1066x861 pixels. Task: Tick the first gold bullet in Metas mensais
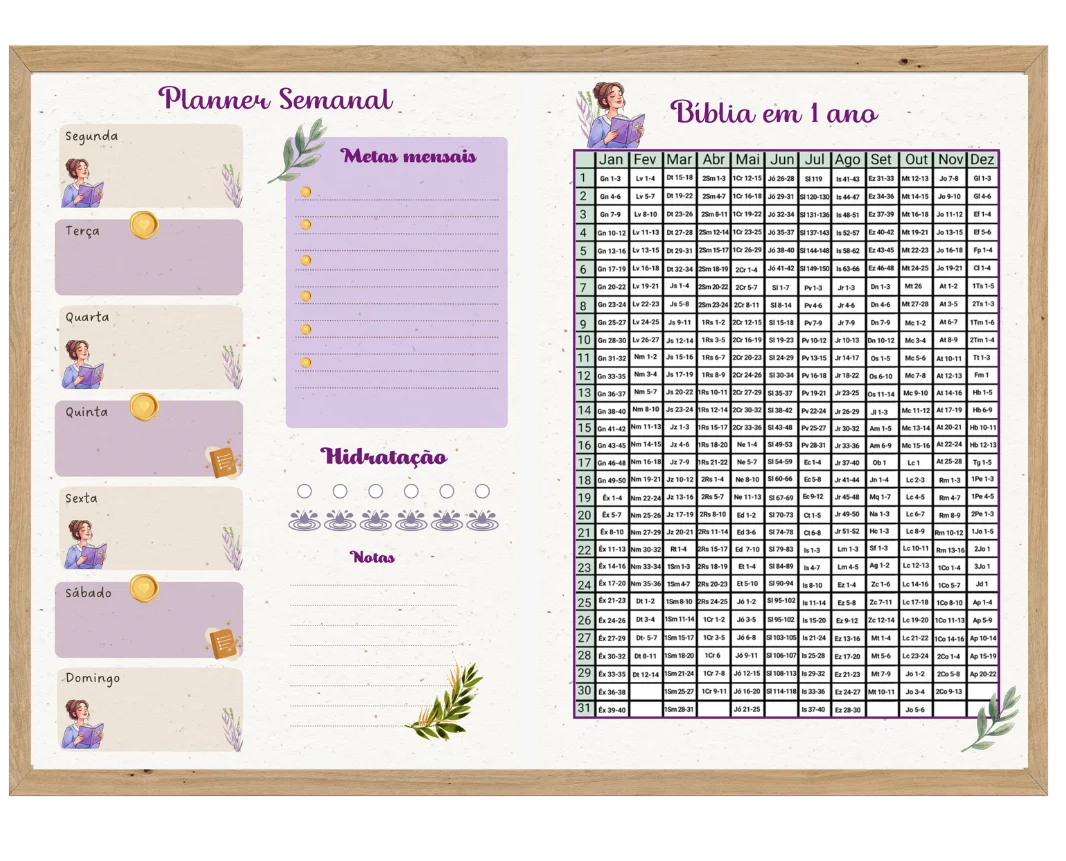(305, 191)
